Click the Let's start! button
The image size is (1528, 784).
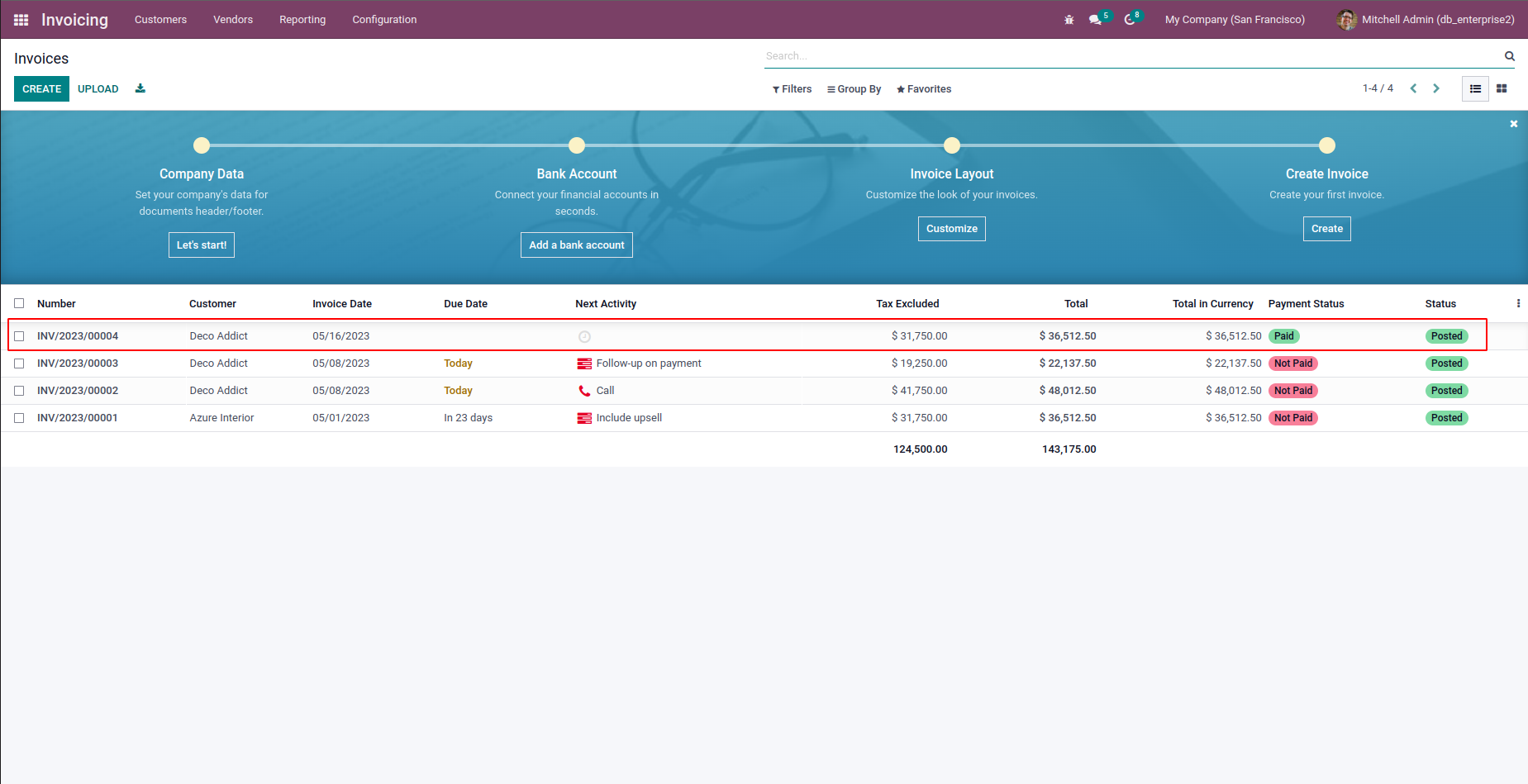(202, 245)
